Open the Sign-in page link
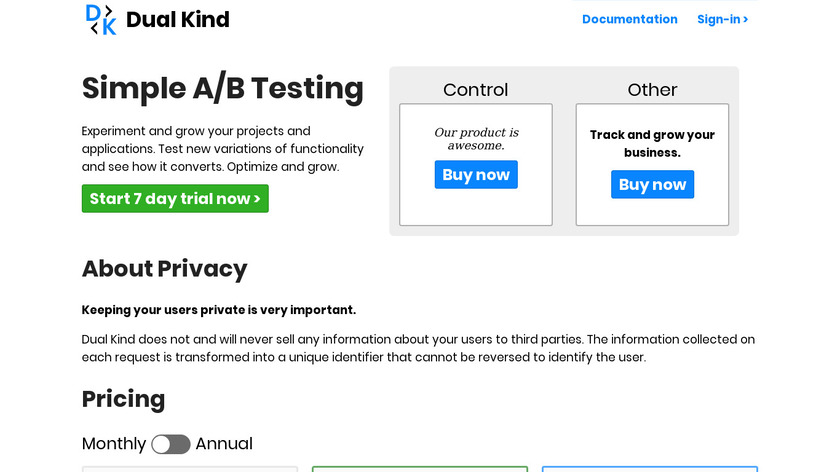The width and height of the screenshot is (840, 472). click(x=722, y=19)
